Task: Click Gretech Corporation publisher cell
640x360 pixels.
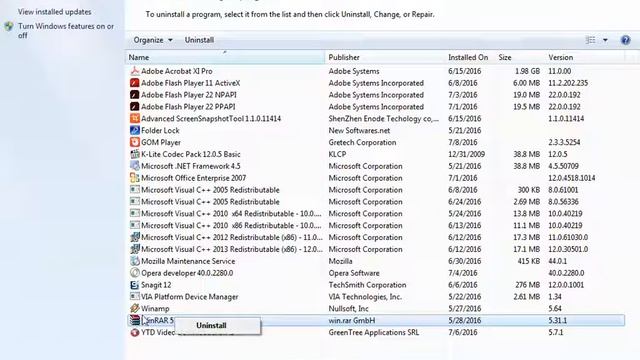Action: pos(362,142)
